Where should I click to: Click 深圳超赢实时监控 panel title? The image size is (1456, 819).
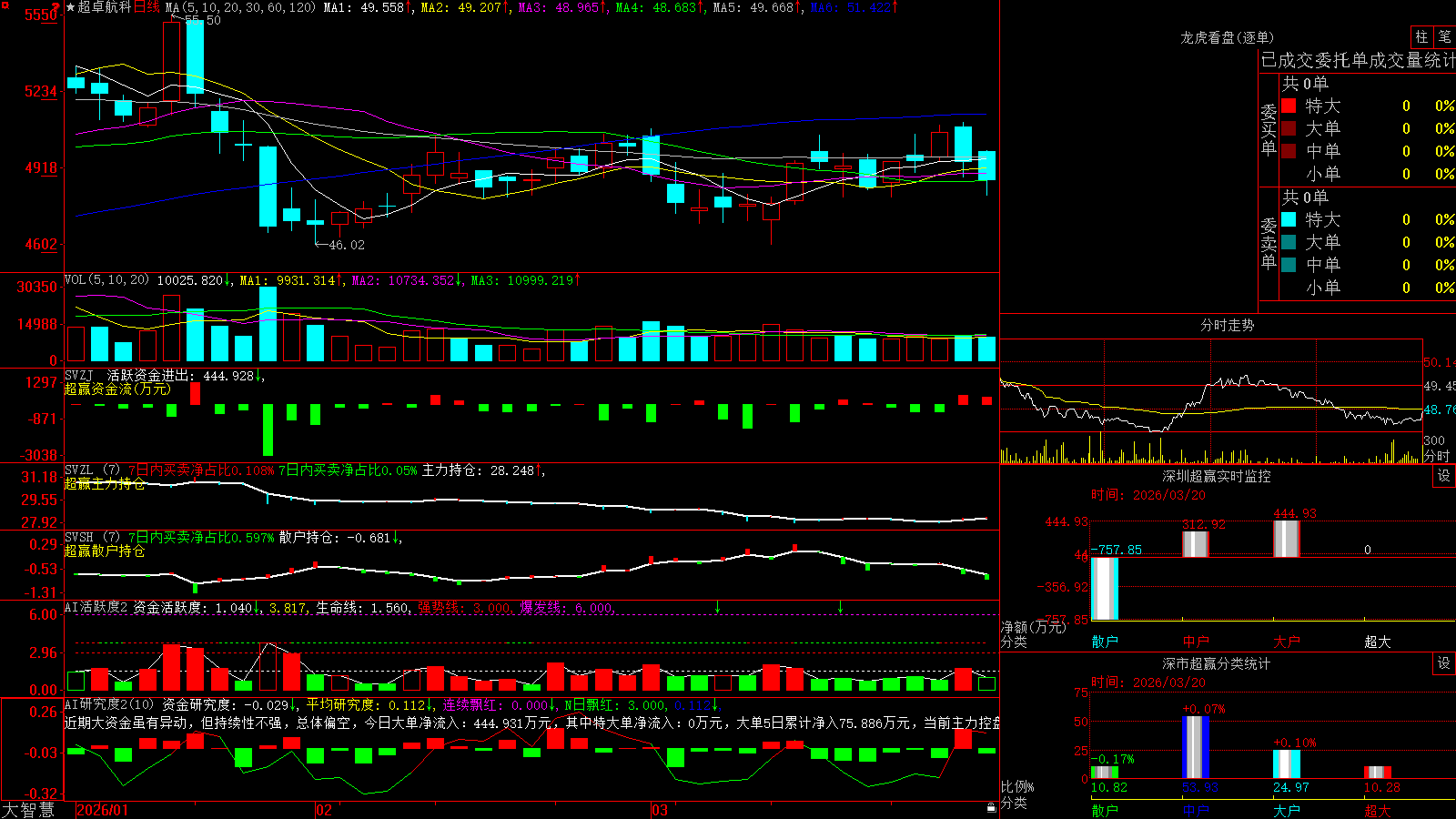(x=1216, y=476)
